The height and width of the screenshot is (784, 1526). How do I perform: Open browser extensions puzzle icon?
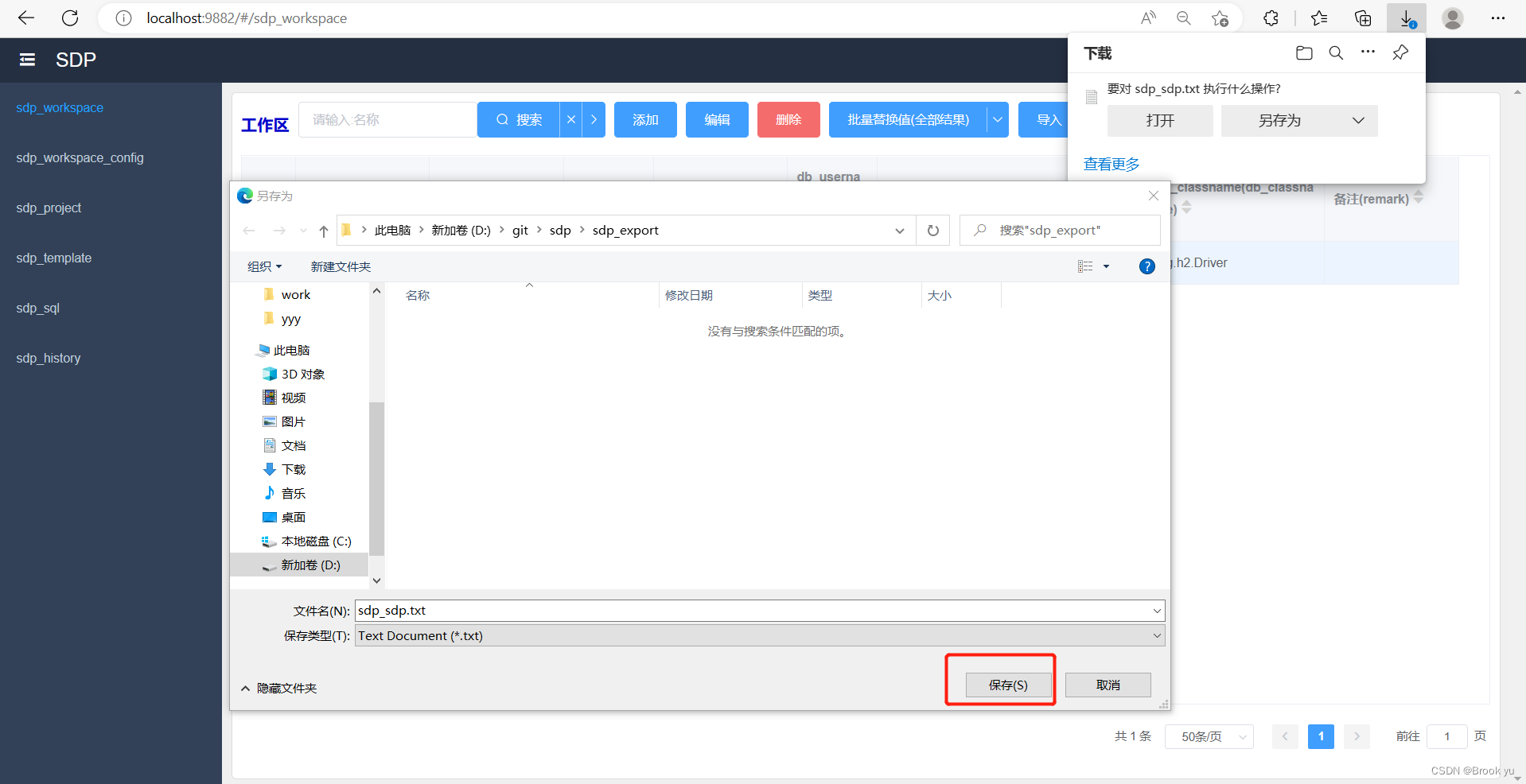click(x=1271, y=18)
